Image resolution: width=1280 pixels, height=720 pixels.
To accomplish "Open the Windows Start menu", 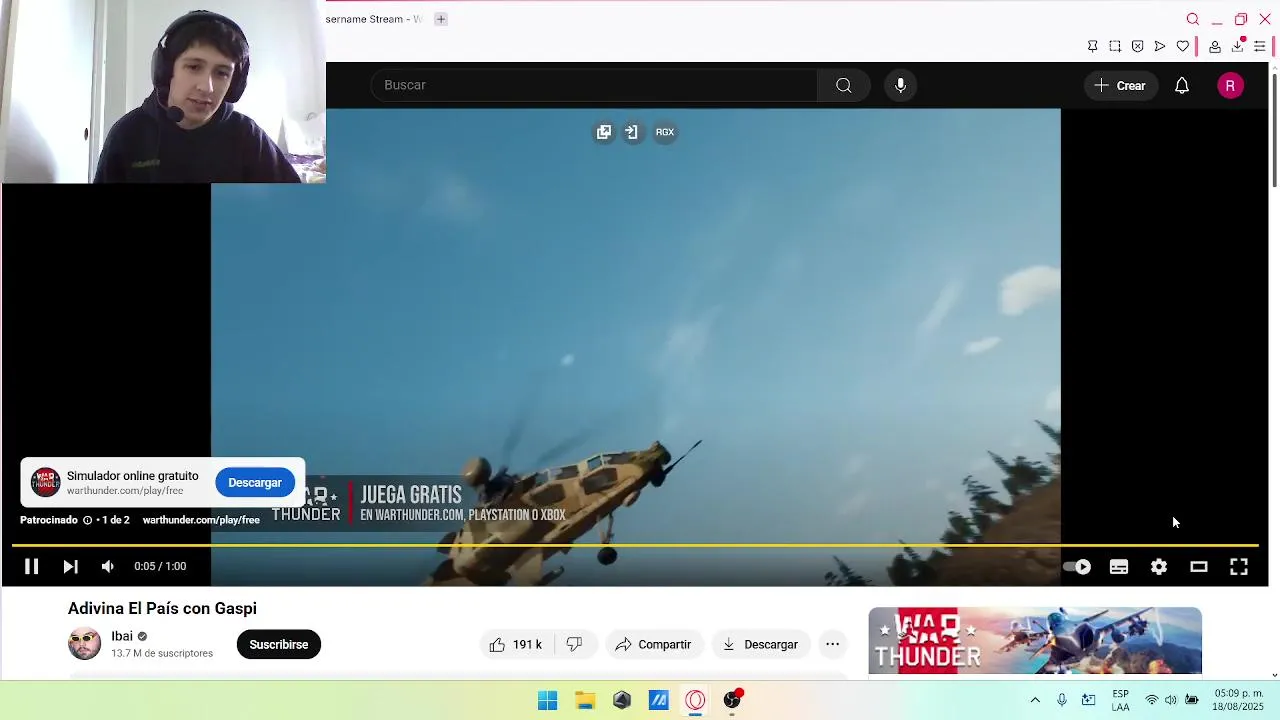I will tap(547, 700).
